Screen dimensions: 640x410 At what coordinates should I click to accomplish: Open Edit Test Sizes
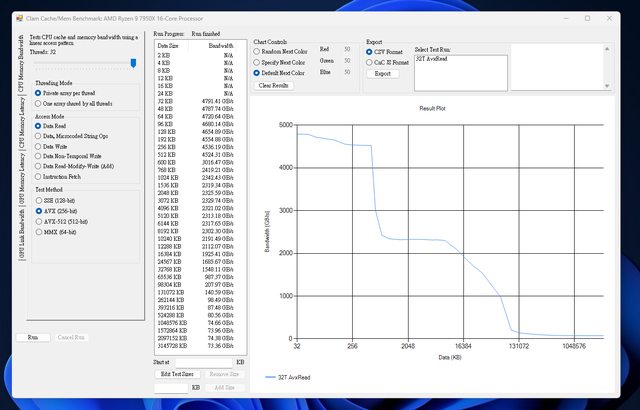175,373
